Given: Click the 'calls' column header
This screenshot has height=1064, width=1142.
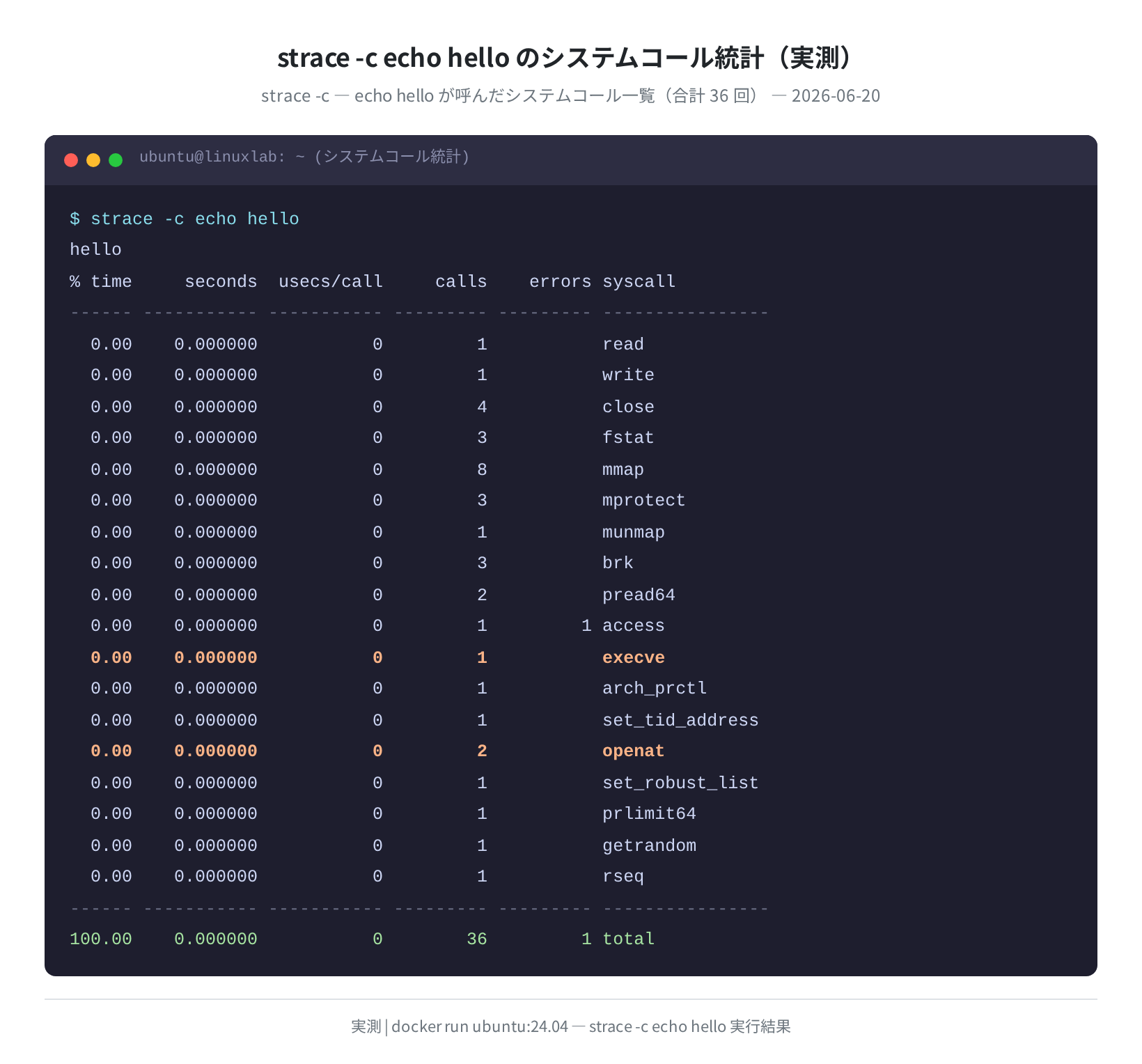Looking at the screenshot, I should click(x=461, y=281).
